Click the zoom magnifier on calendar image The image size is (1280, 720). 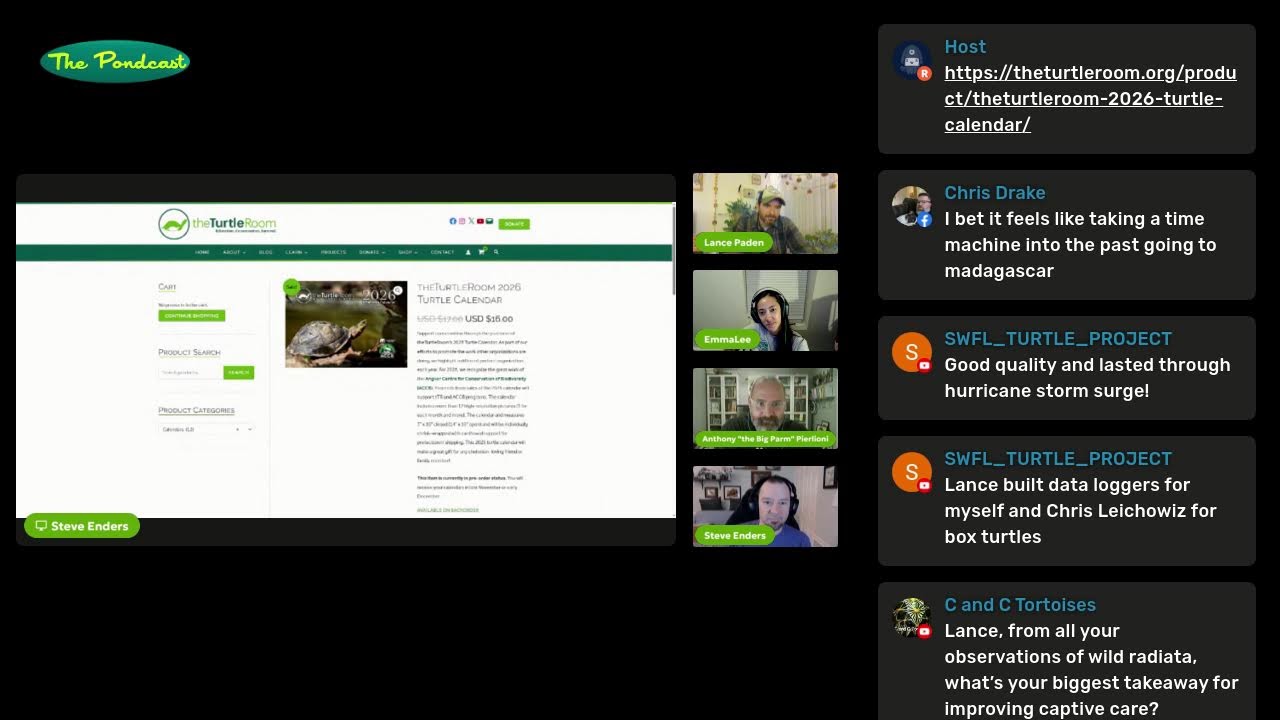397,291
